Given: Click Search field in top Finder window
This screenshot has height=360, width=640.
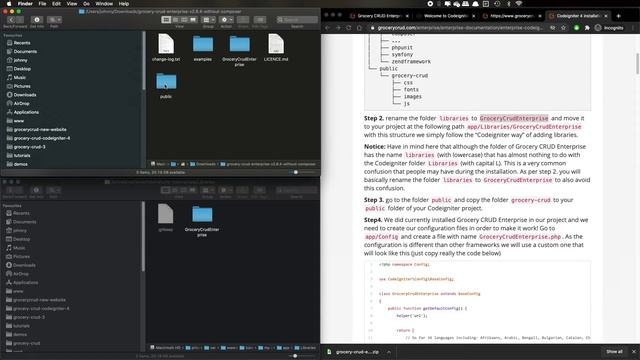Looking at the screenshot, I should 297,20.
